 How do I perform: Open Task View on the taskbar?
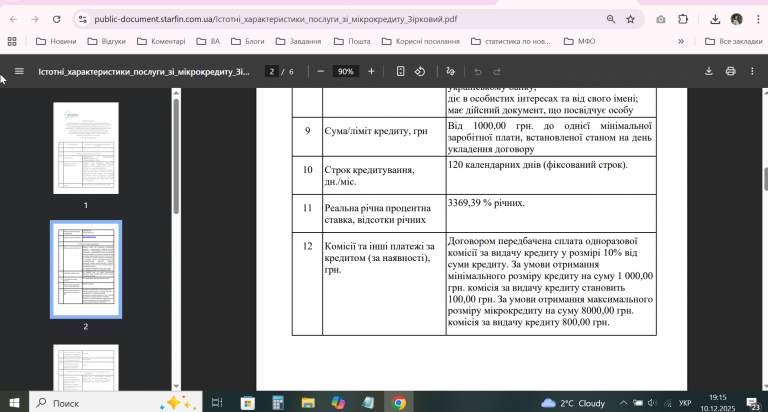(216, 403)
